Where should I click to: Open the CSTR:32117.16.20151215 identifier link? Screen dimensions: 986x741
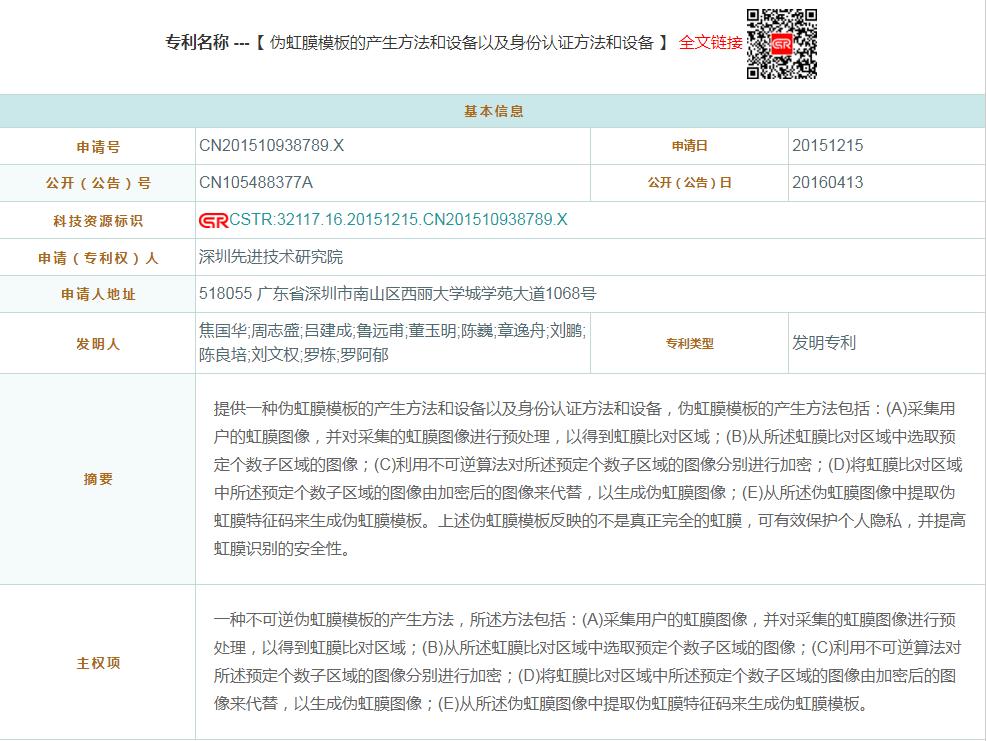398,220
